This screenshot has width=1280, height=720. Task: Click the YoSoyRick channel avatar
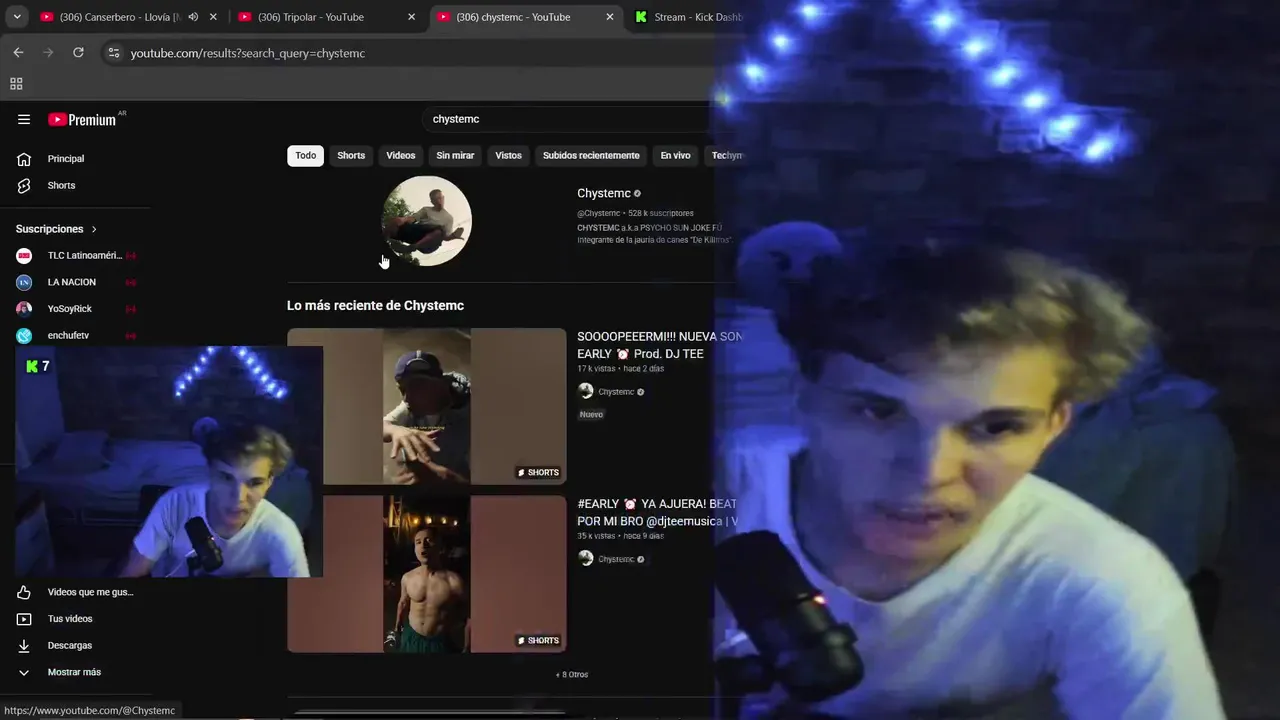click(24, 309)
